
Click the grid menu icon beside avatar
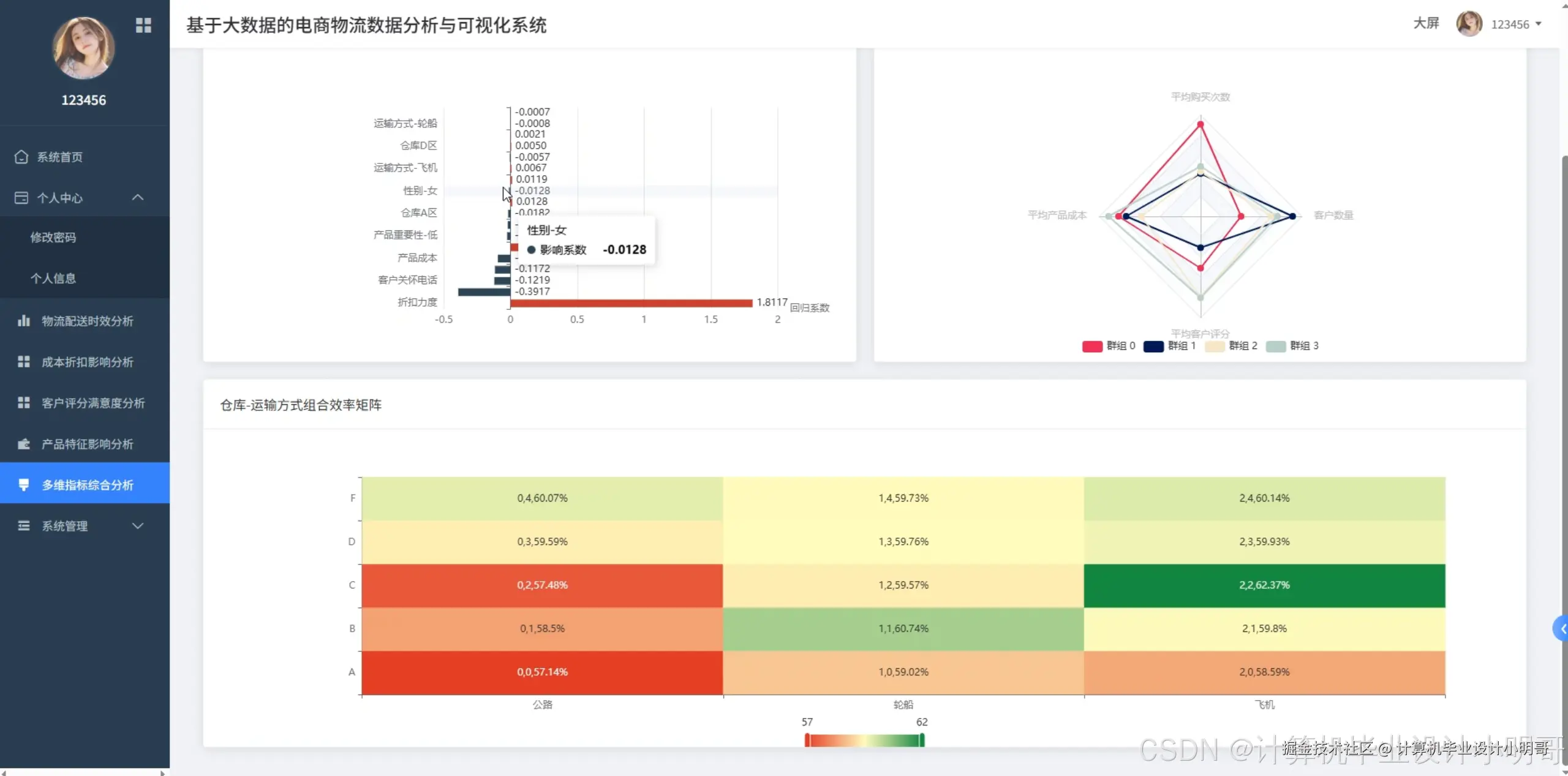[143, 25]
